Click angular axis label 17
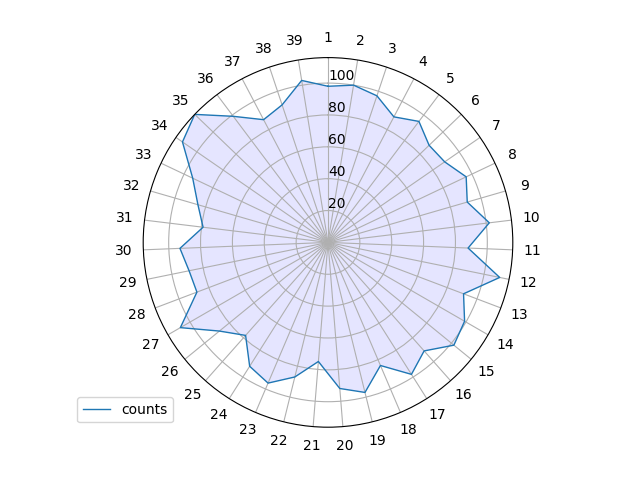 (437, 414)
